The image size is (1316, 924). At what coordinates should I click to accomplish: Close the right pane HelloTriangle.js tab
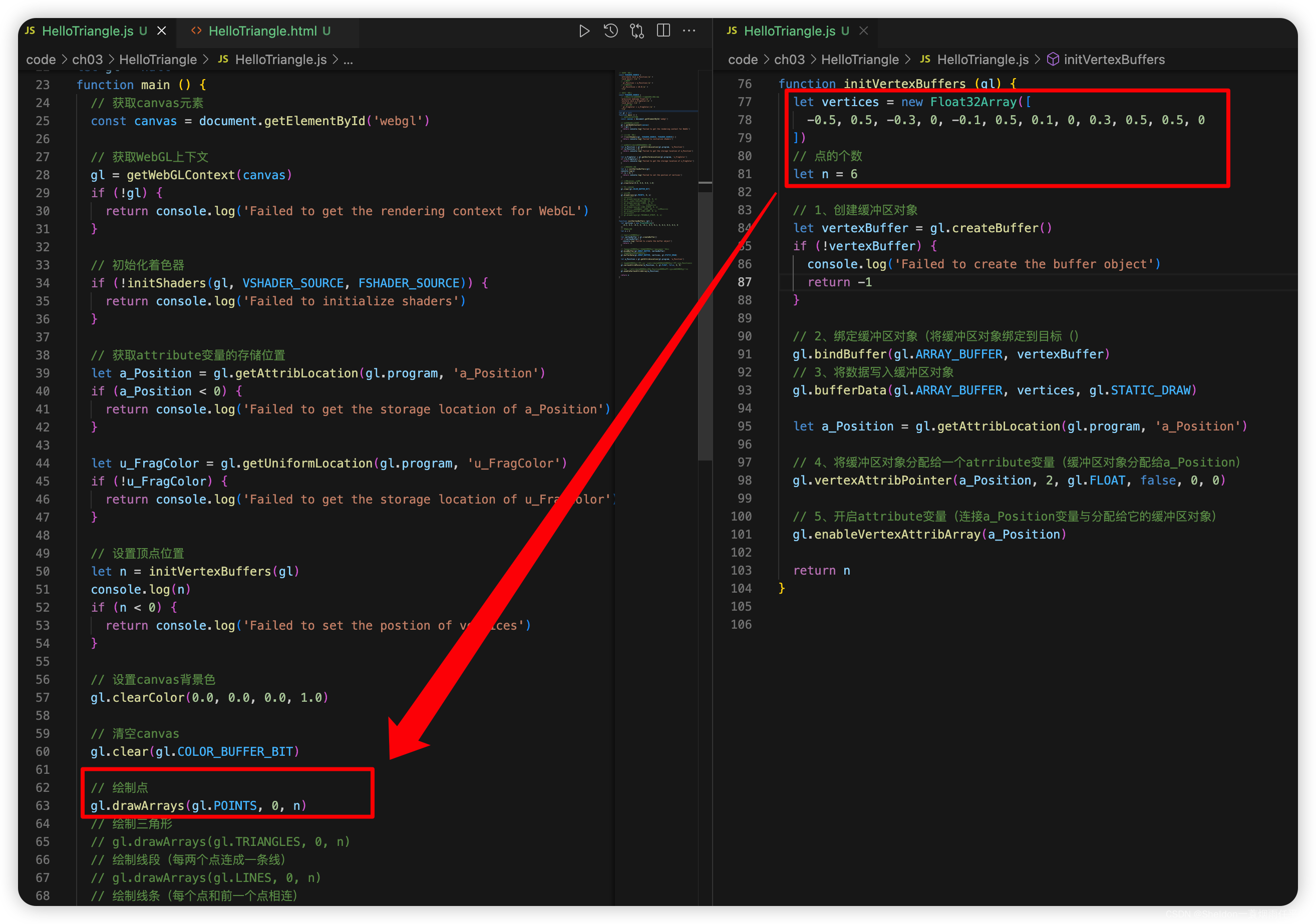coord(864,31)
